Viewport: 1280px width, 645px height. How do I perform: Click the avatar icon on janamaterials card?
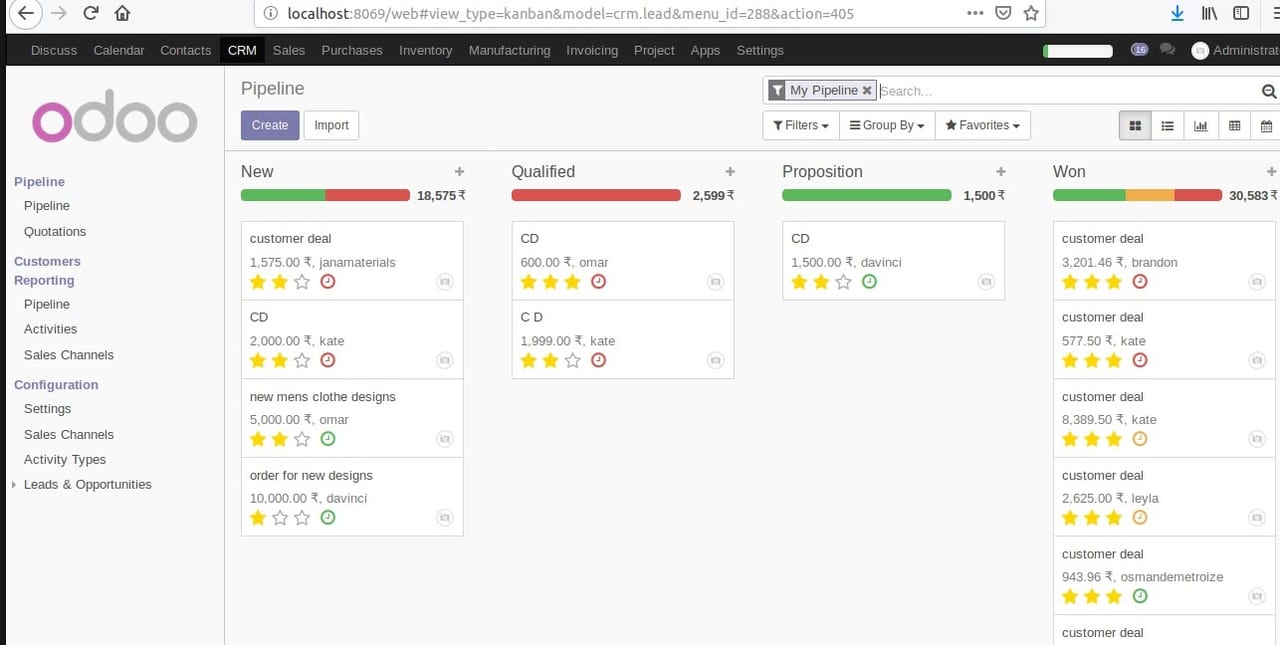445,282
